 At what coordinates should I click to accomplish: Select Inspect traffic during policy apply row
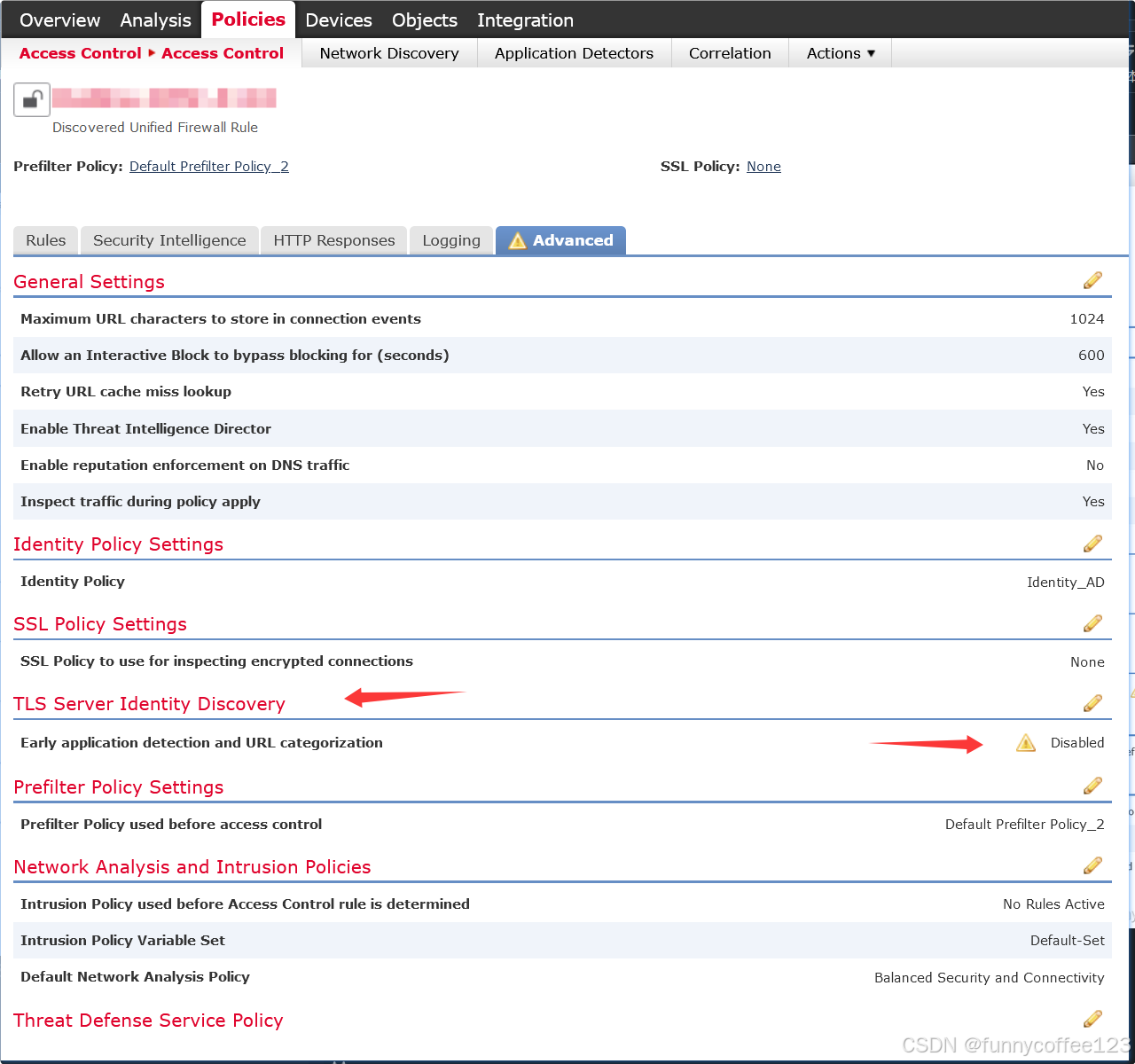point(562,502)
